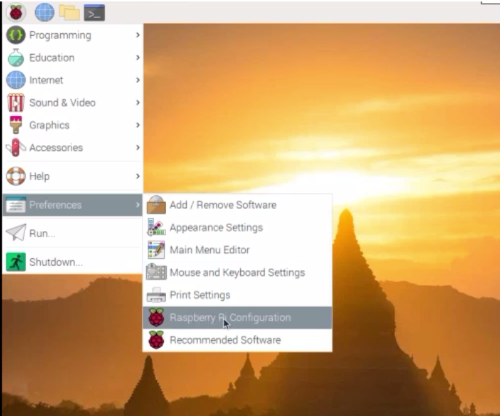Image resolution: width=500 pixels, height=416 pixels.
Task: Click the Add / Remove Software package icon
Action: tap(156, 204)
